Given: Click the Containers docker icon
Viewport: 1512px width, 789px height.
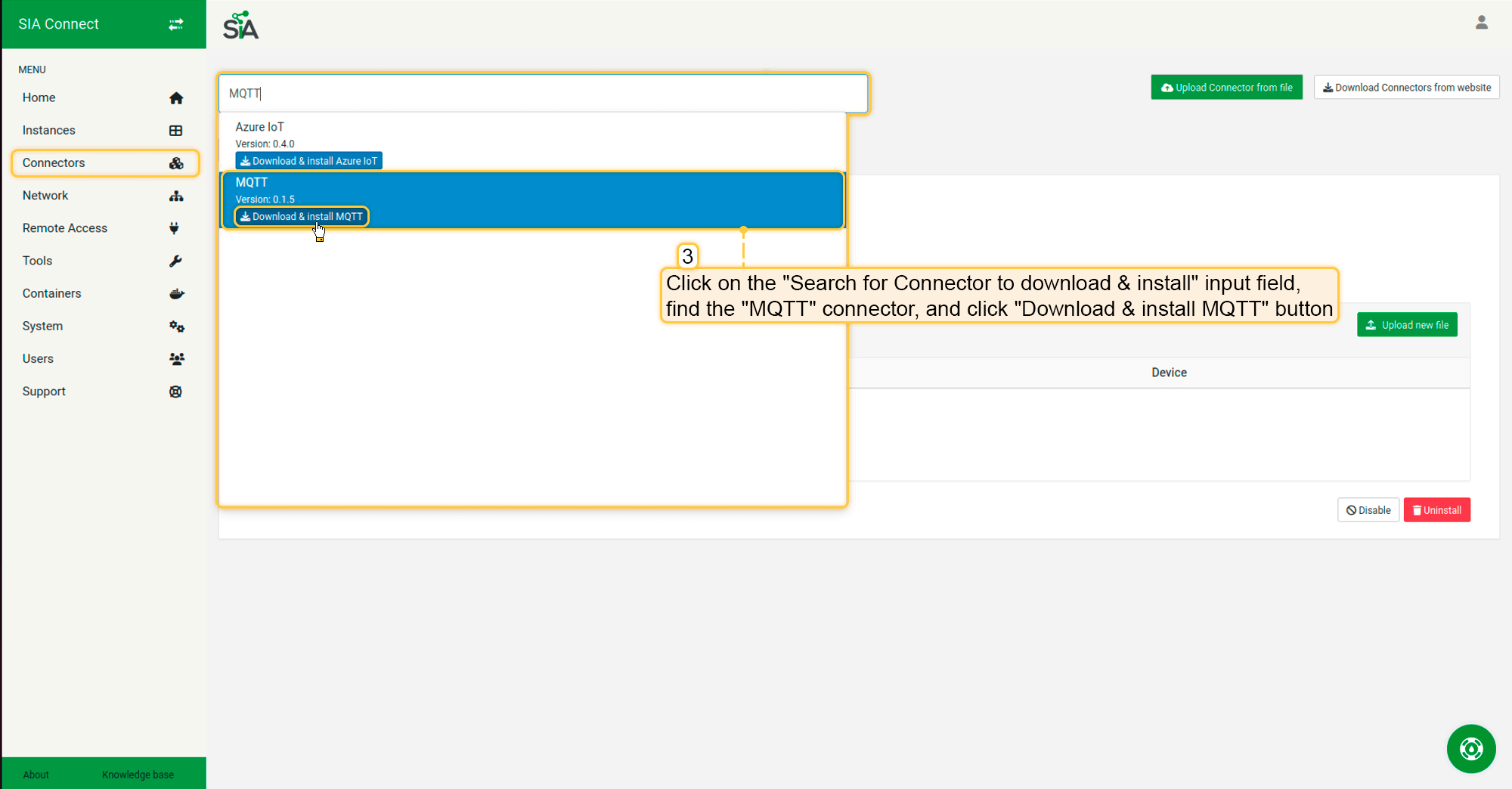Looking at the screenshot, I should [176, 294].
